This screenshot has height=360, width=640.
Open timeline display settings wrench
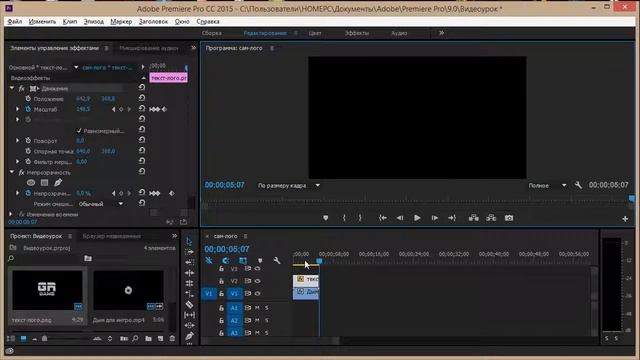click(277, 260)
